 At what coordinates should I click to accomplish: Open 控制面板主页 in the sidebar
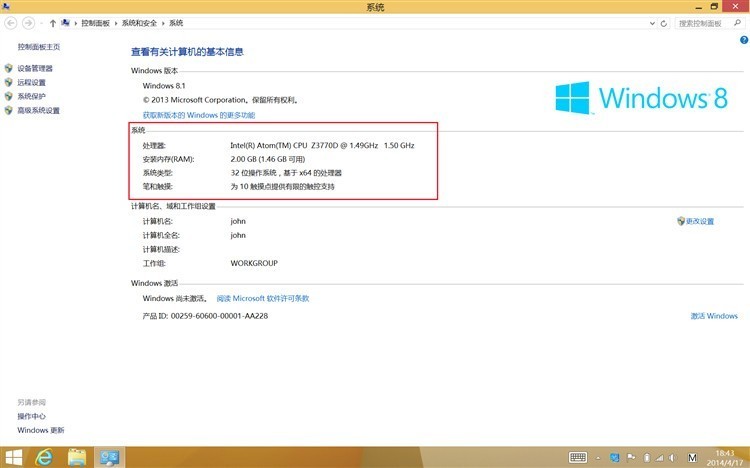pyautogui.click(x=39, y=47)
